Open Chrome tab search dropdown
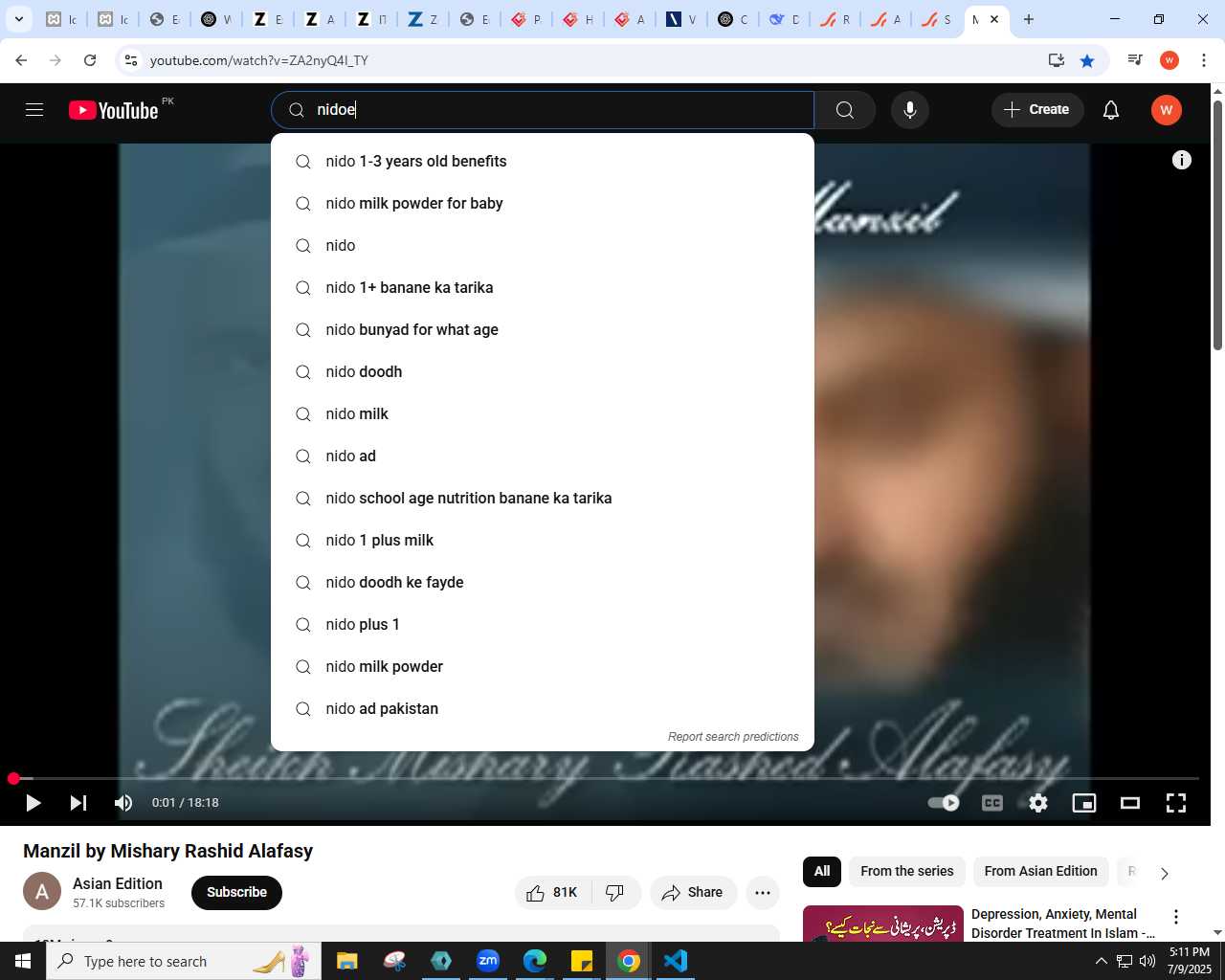The width and height of the screenshot is (1225, 980). pyautogui.click(x=19, y=19)
